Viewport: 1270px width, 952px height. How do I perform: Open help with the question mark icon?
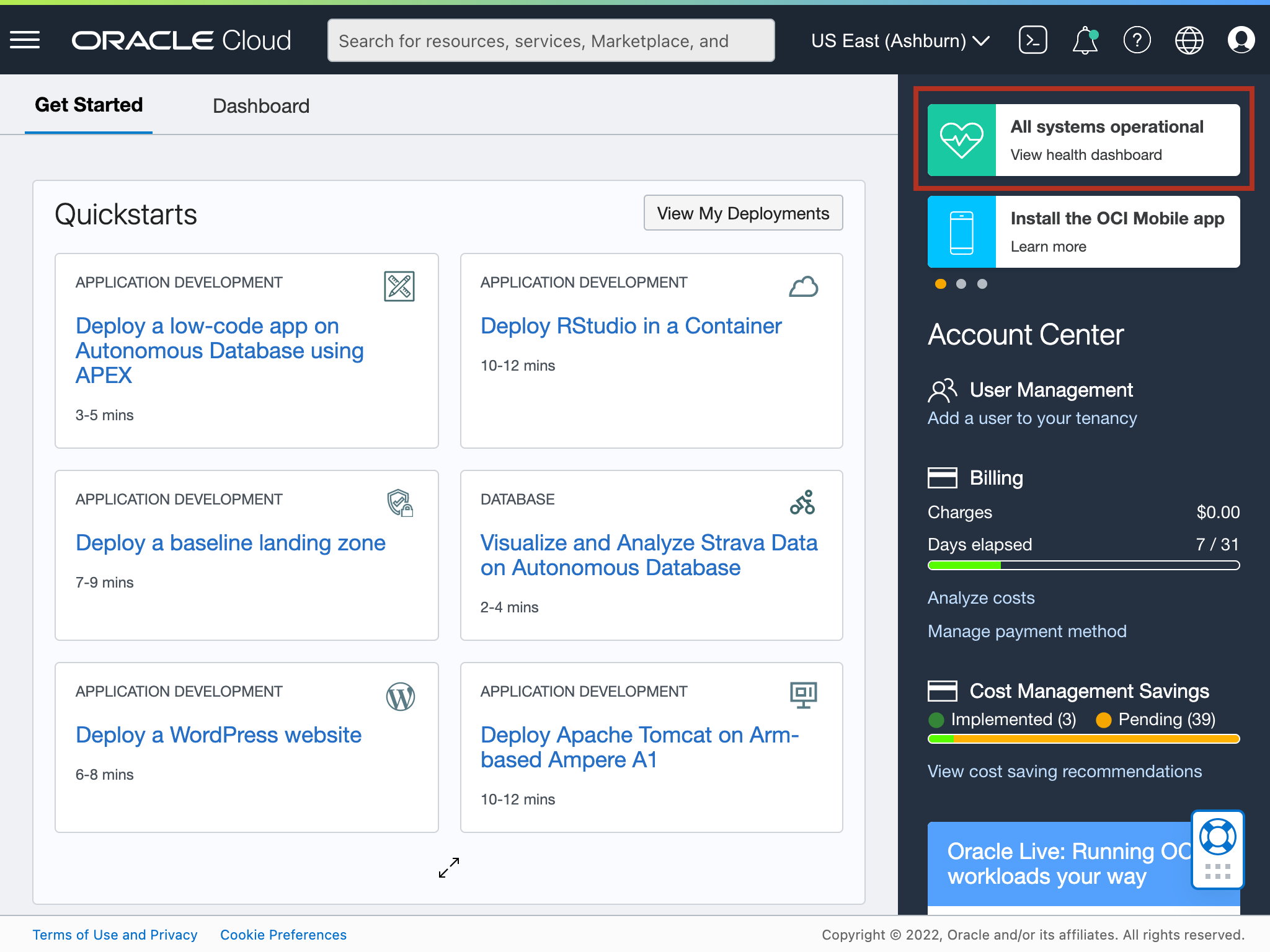tap(1137, 40)
